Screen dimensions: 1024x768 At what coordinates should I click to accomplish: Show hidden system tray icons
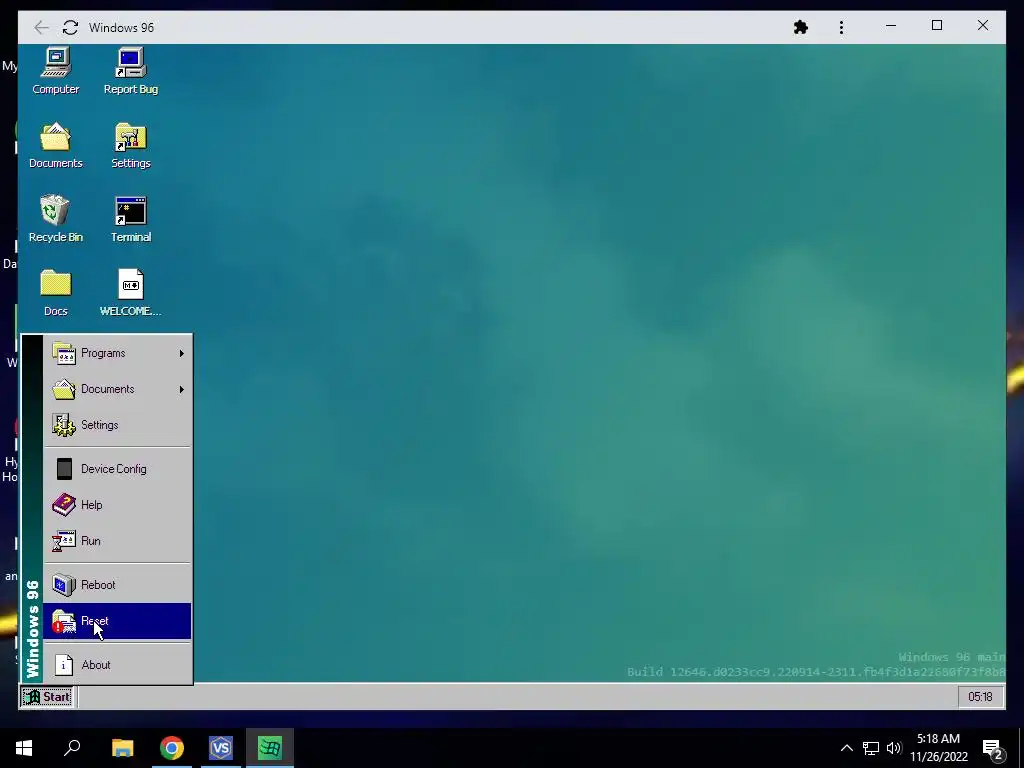(846, 748)
